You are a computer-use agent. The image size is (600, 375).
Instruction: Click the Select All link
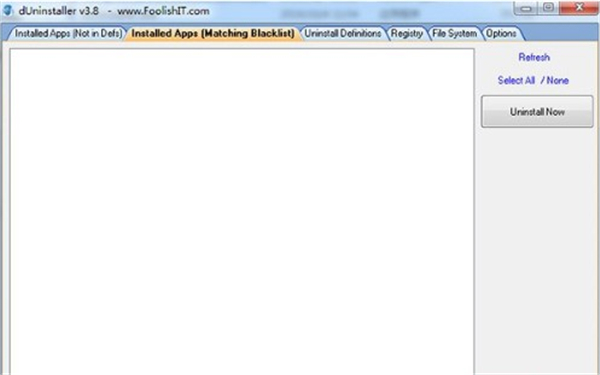(x=516, y=80)
